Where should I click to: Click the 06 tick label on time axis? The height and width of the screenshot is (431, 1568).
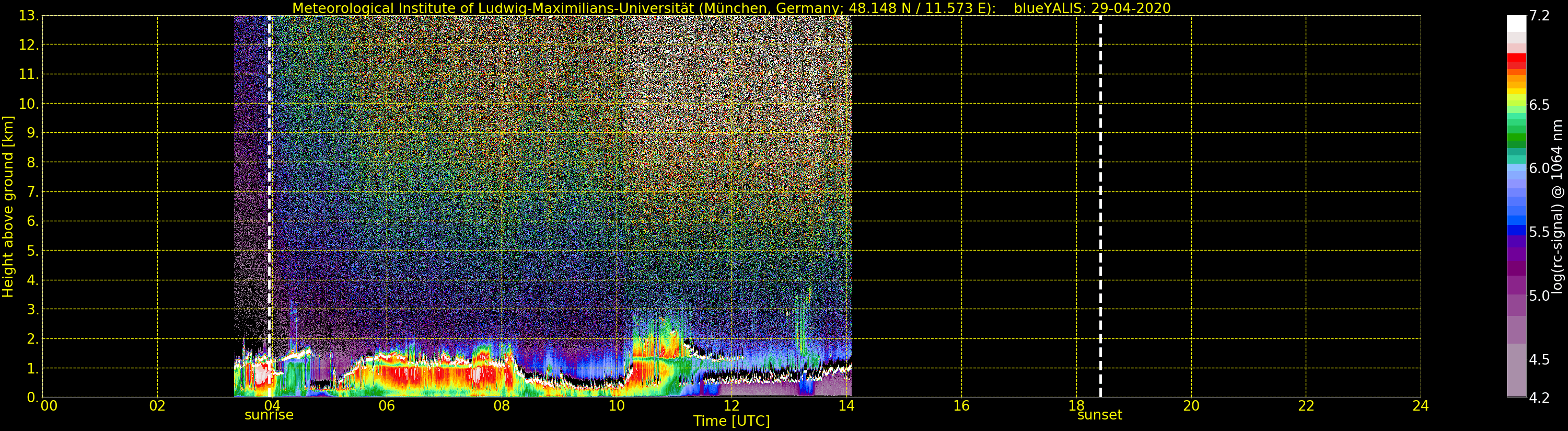point(387,406)
